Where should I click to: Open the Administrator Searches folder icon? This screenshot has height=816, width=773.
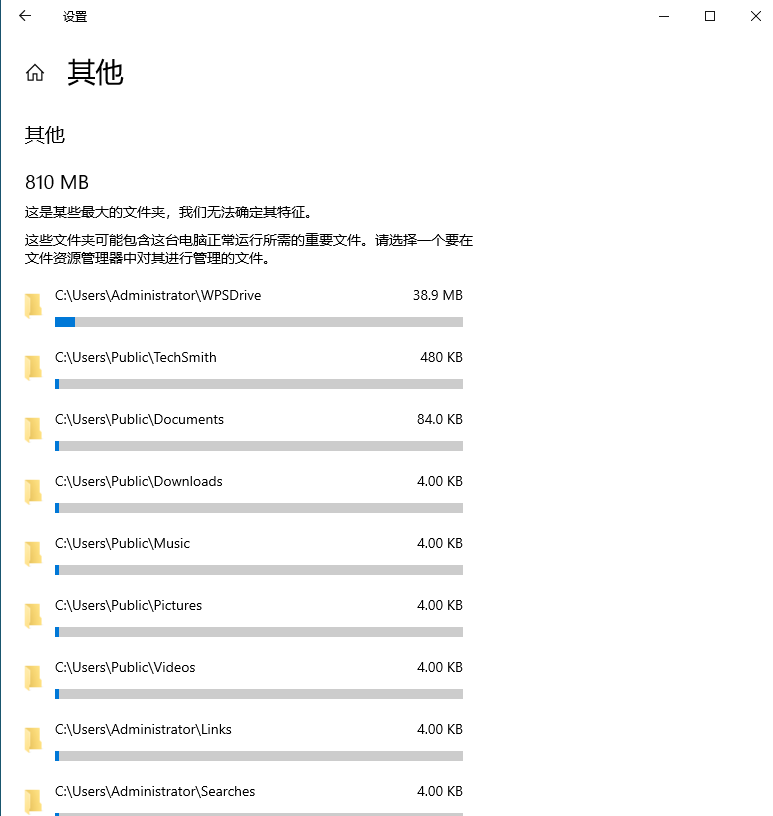(x=33, y=801)
